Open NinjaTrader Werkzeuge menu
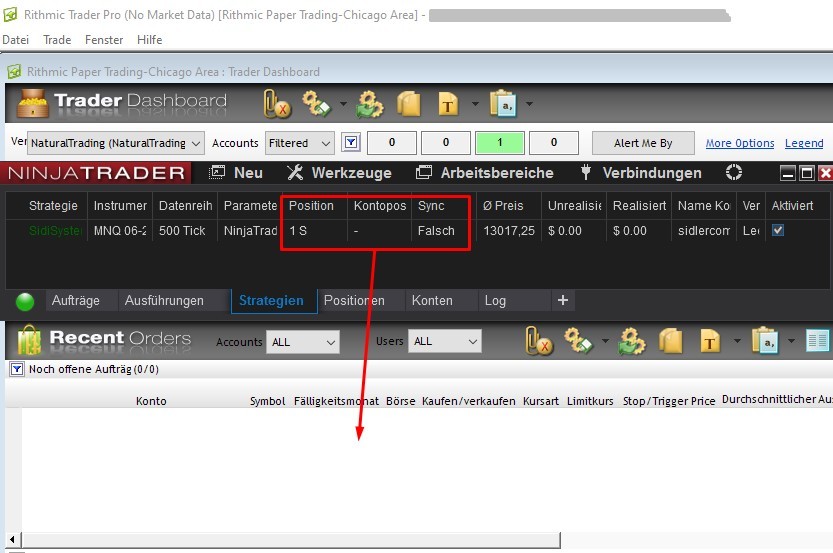 [339, 173]
